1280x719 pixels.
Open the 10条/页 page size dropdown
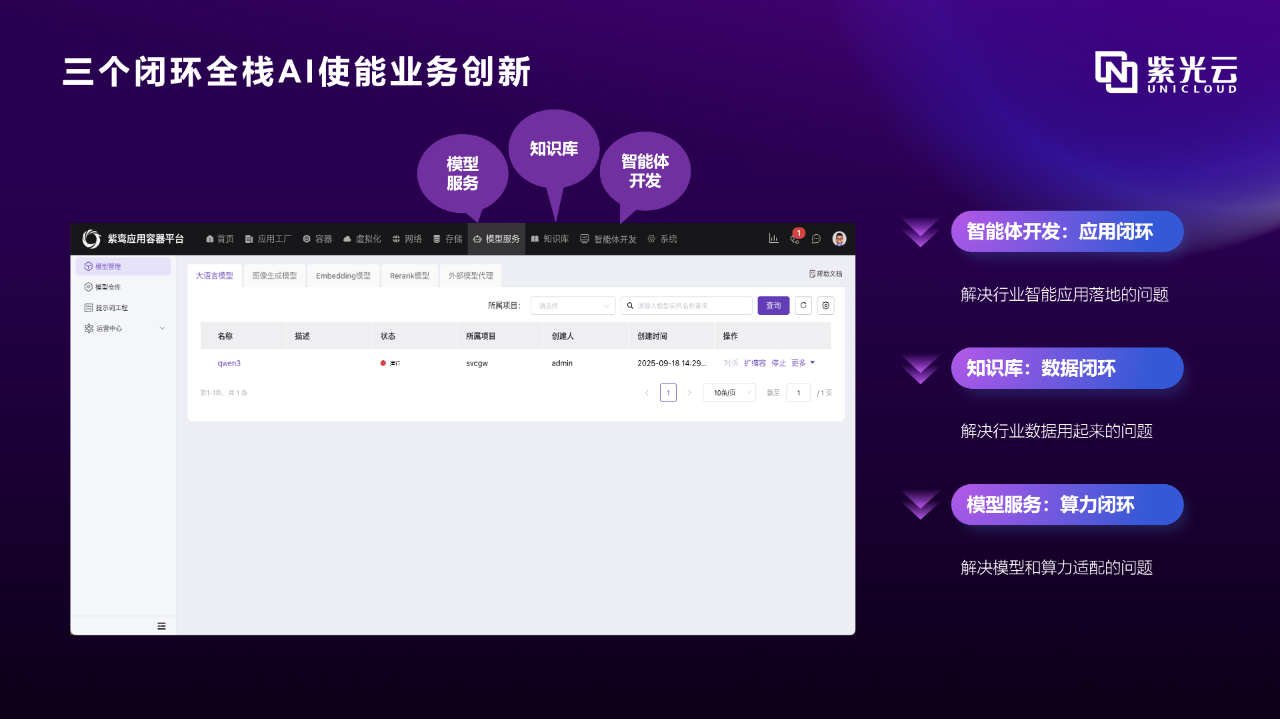[x=729, y=392]
